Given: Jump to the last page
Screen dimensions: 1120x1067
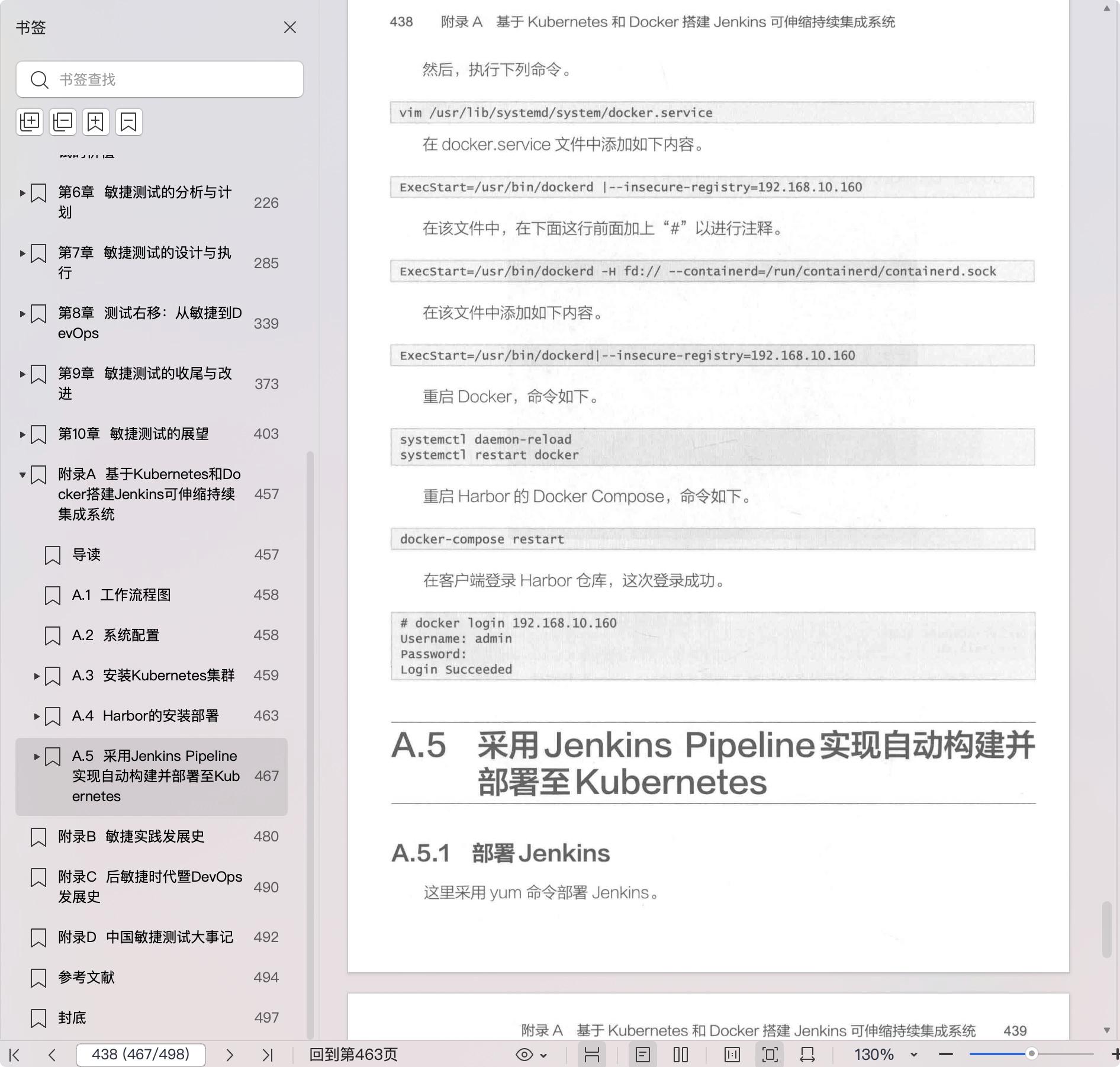Looking at the screenshot, I should tap(268, 1055).
